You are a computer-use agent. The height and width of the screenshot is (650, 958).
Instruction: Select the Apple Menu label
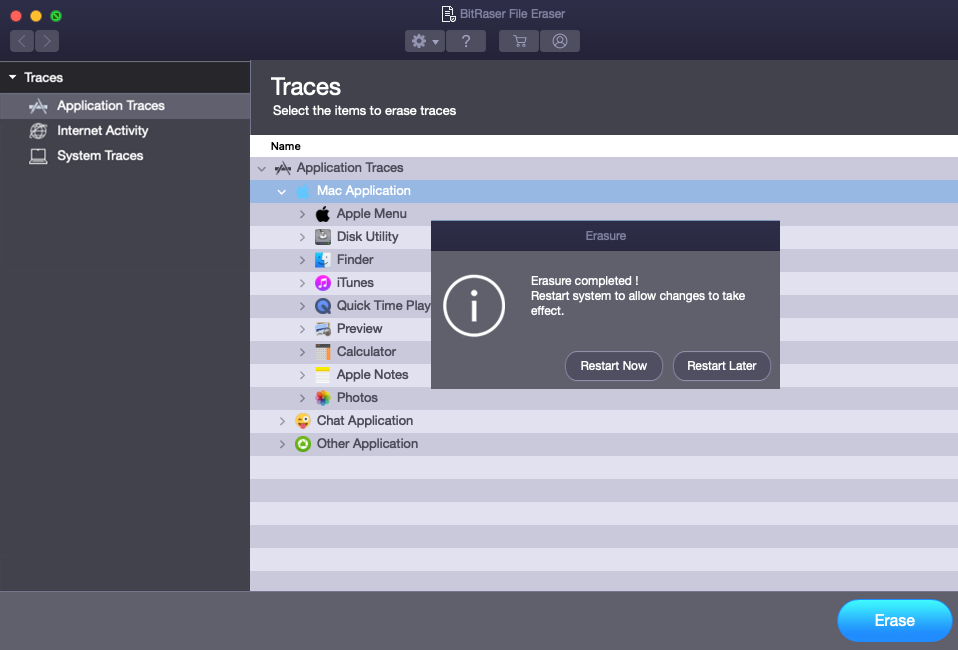pos(371,214)
